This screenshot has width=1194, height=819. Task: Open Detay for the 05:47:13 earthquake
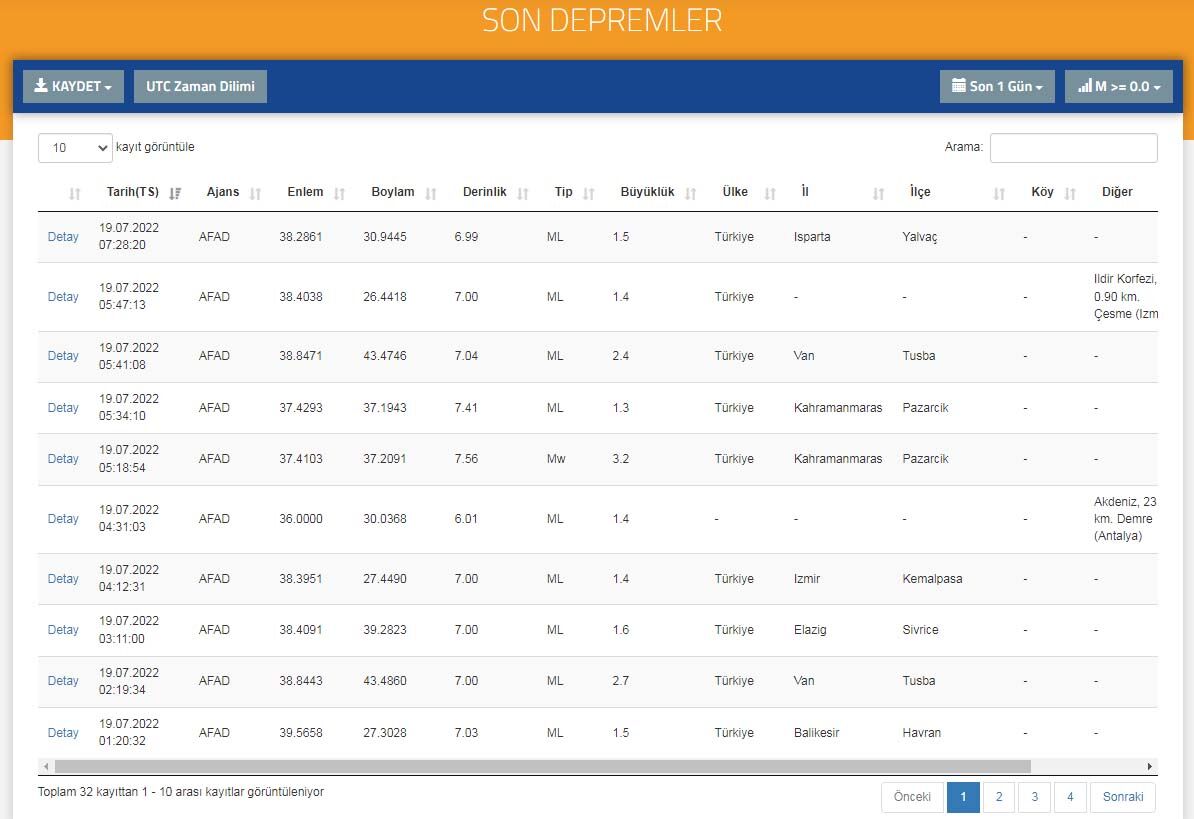(63, 297)
